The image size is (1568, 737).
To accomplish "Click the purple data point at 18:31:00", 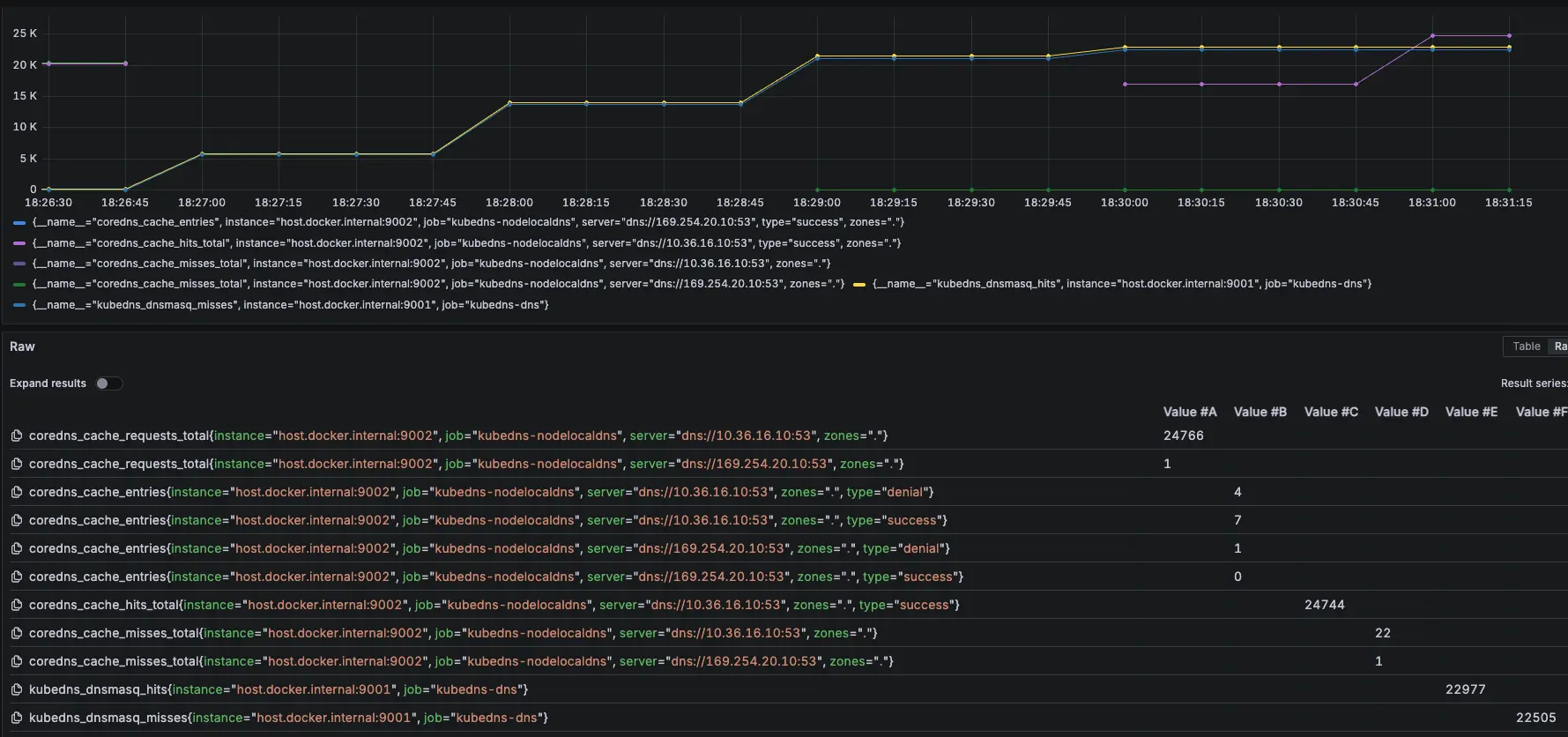I will [1432, 36].
